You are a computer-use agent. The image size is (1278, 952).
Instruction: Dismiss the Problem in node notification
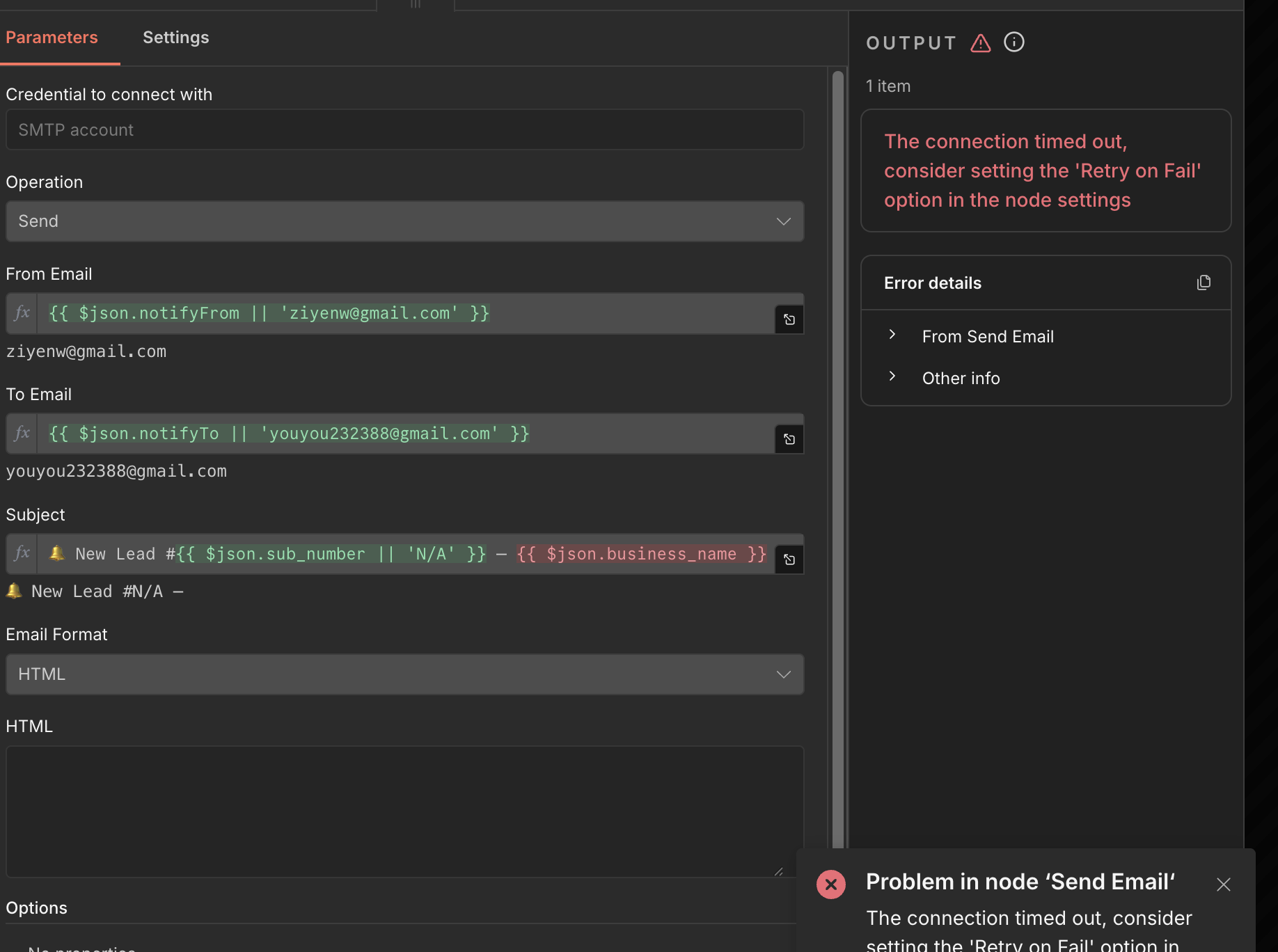pyautogui.click(x=1223, y=884)
